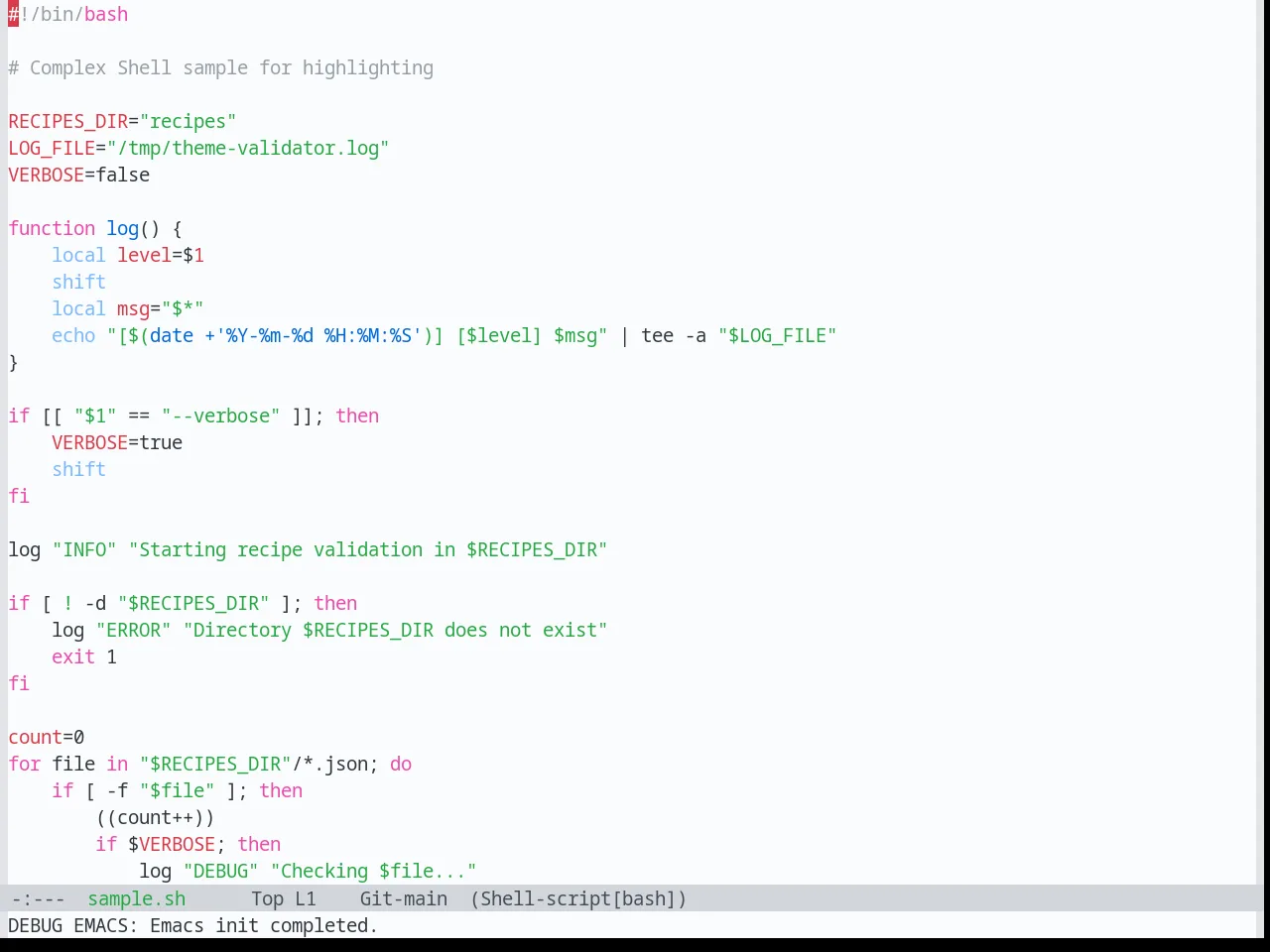Viewport: 1270px width, 952px height.
Task: Click the closing brace of log function
Action: (13, 363)
